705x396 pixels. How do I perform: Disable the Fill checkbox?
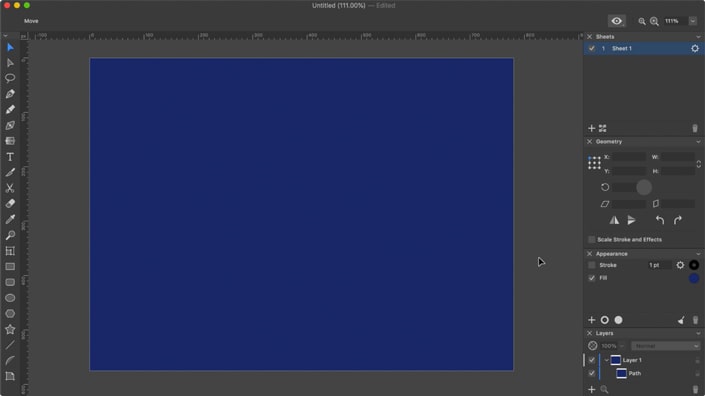tap(592, 278)
